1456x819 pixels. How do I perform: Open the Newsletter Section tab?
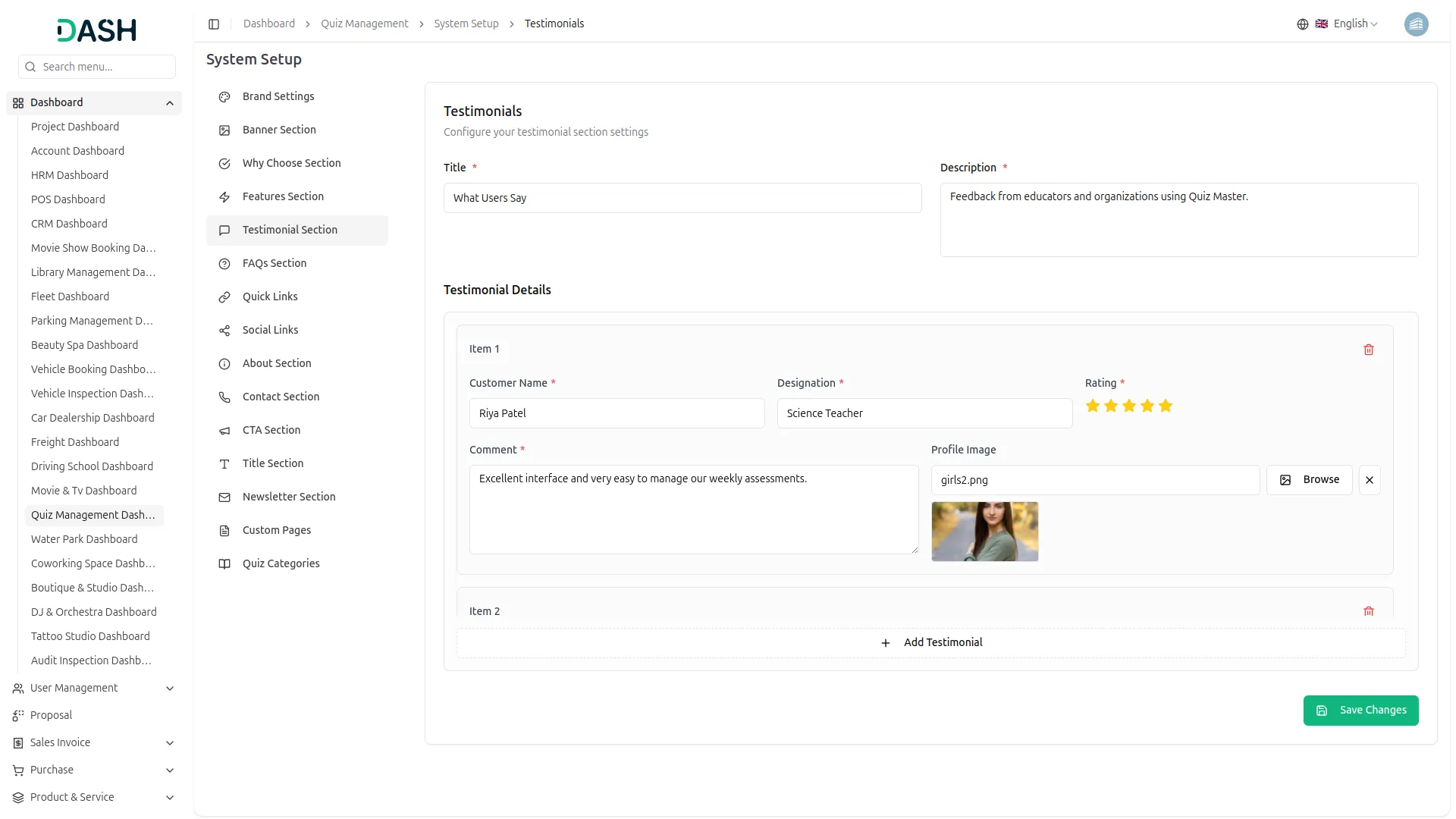pyautogui.click(x=289, y=497)
